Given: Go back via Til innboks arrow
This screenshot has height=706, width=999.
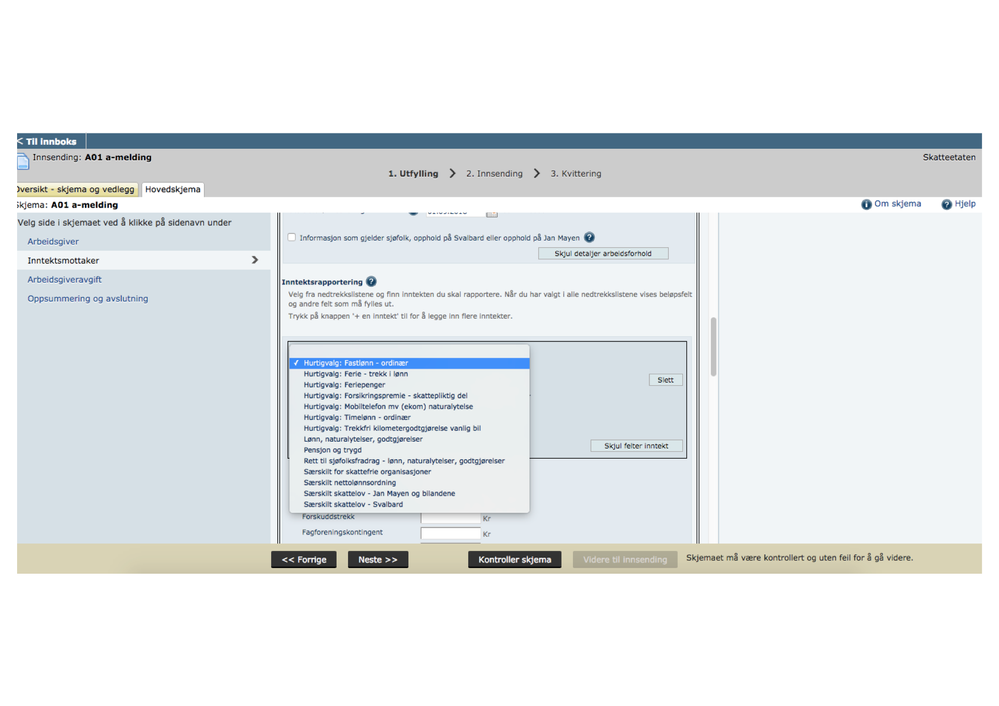Looking at the screenshot, I should click(x=20, y=141).
